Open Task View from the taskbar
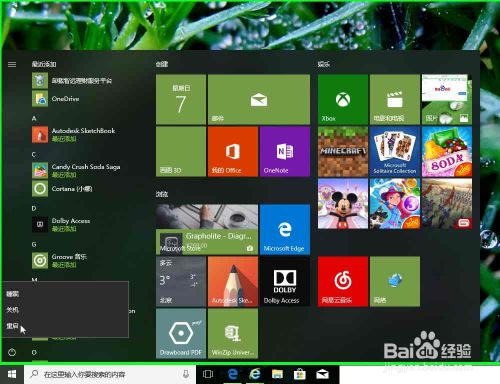 pyautogui.click(x=208, y=374)
